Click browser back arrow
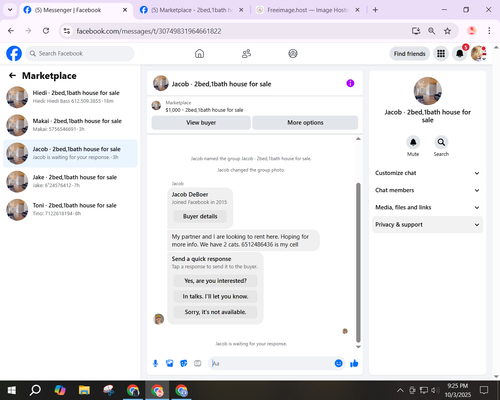The height and width of the screenshot is (400, 500). click(11, 31)
